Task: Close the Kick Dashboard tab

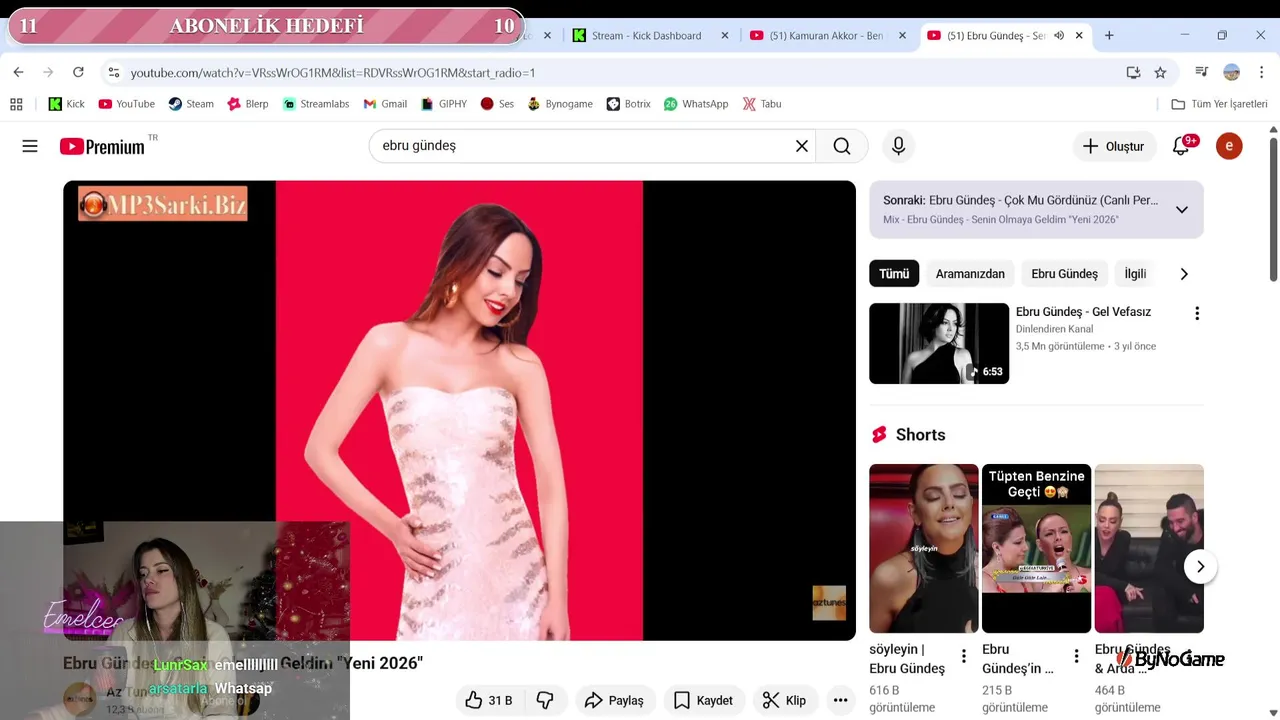Action: pos(725,35)
